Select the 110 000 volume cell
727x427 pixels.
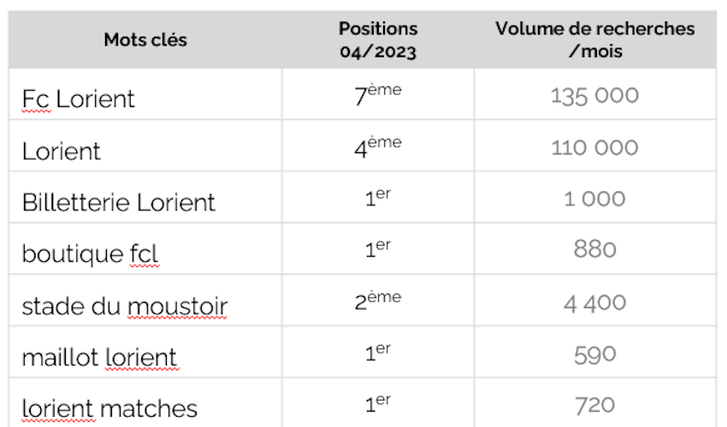point(594,148)
